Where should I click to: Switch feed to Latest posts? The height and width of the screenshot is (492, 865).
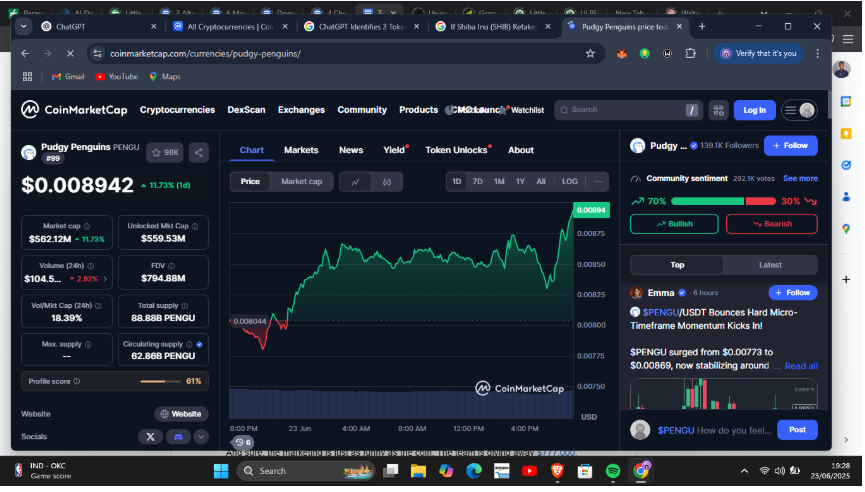click(770, 265)
